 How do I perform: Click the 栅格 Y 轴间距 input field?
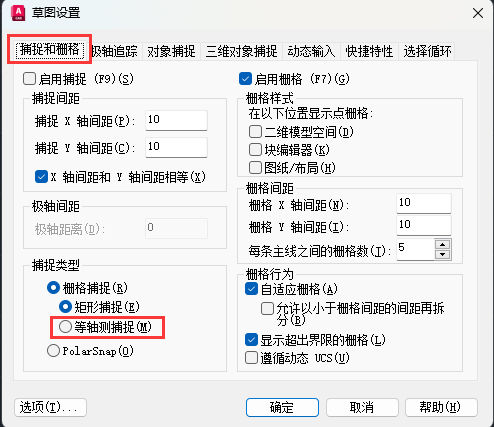[424, 225]
